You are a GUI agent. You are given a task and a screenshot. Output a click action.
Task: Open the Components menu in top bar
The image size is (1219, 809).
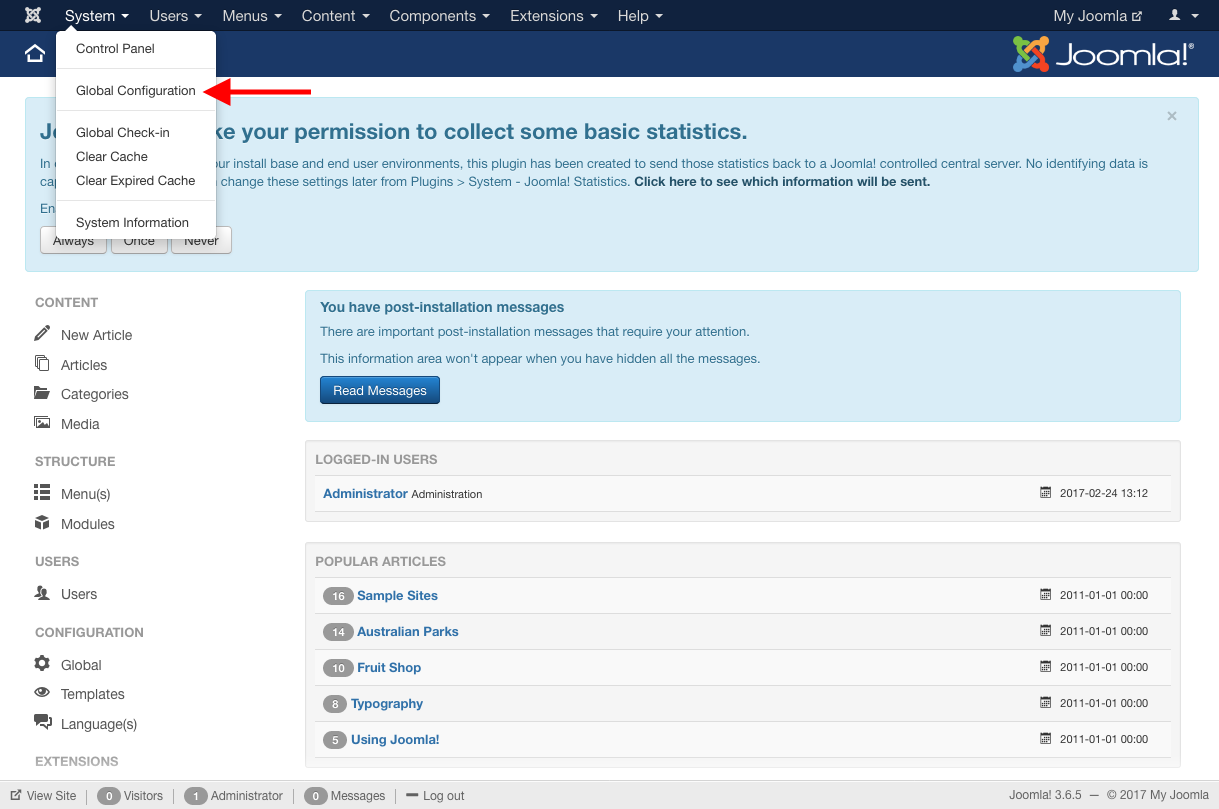(x=439, y=16)
